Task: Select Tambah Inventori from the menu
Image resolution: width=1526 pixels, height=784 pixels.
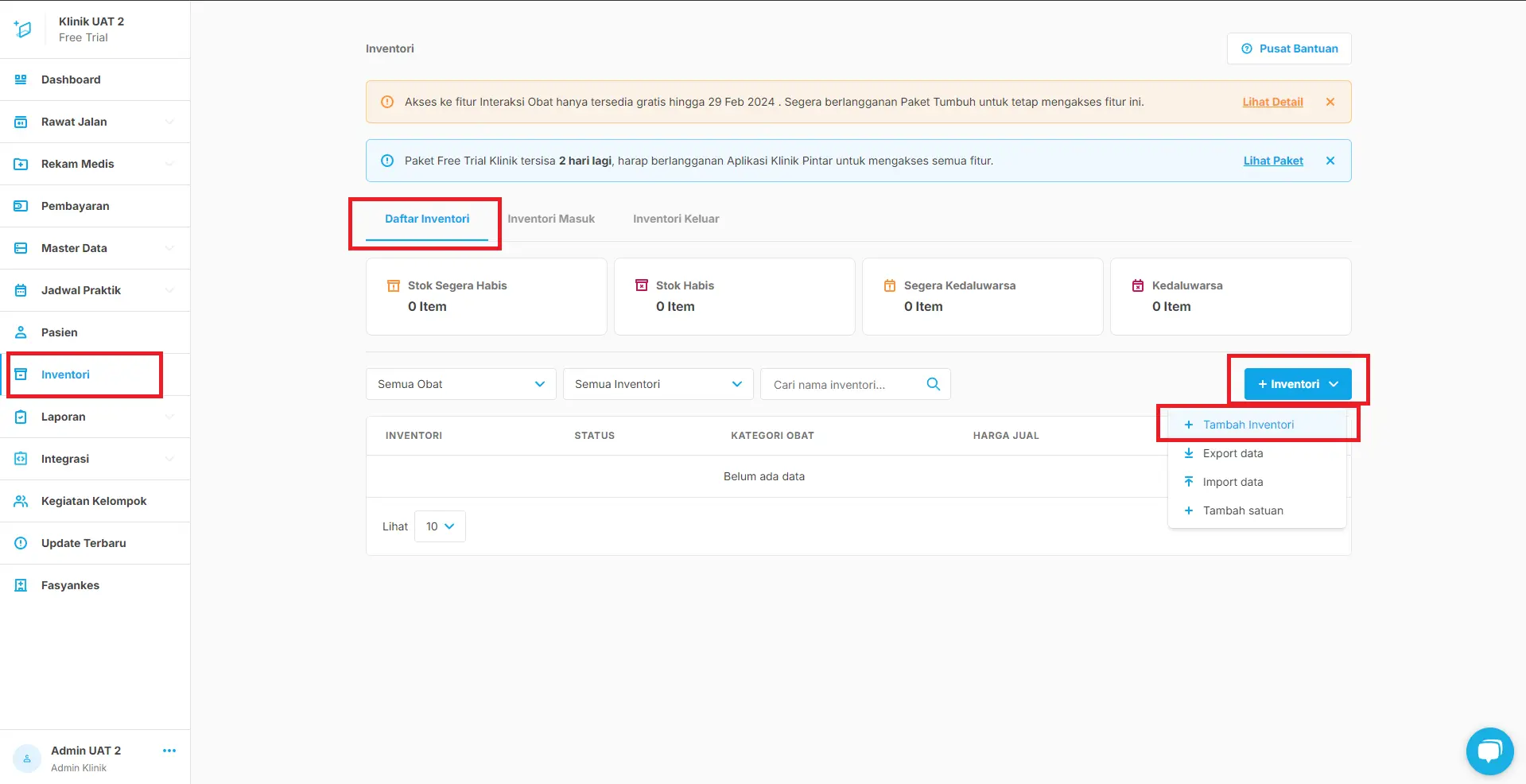Action: pos(1257,425)
